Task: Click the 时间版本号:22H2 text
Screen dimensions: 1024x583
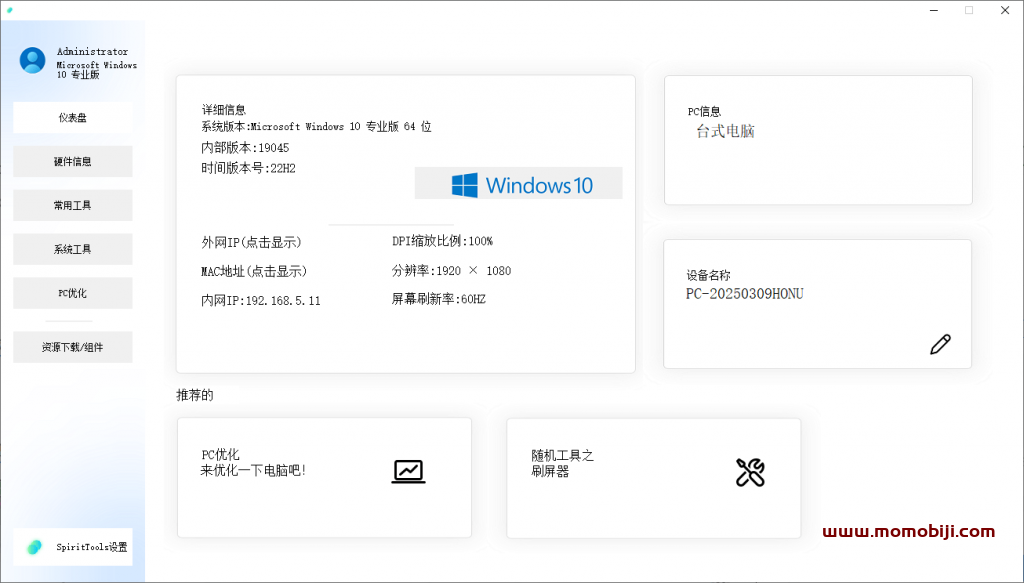Action: [x=248, y=168]
